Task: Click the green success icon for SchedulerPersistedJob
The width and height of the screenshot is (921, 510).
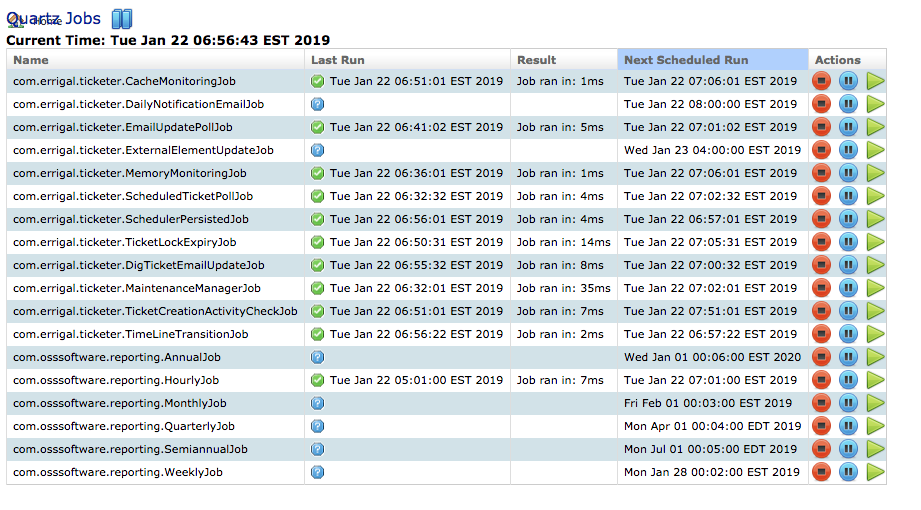Action: pyautogui.click(x=318, y=219)
